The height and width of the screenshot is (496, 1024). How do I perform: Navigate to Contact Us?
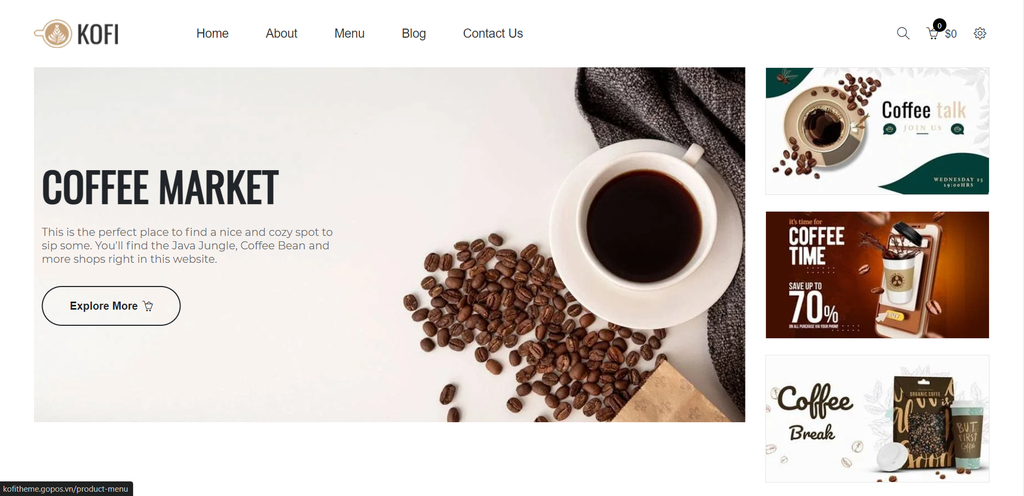493,33
